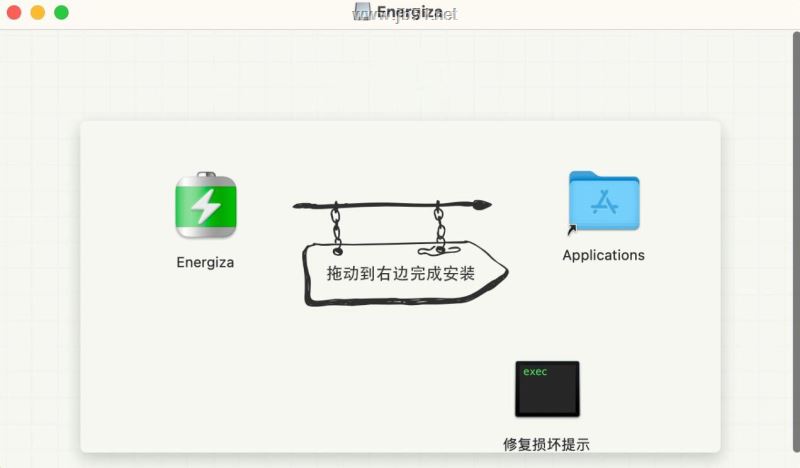The image size is (800, 468).
Task: Minimize the window with the yellow button
Action: click(x=38, y=12)
